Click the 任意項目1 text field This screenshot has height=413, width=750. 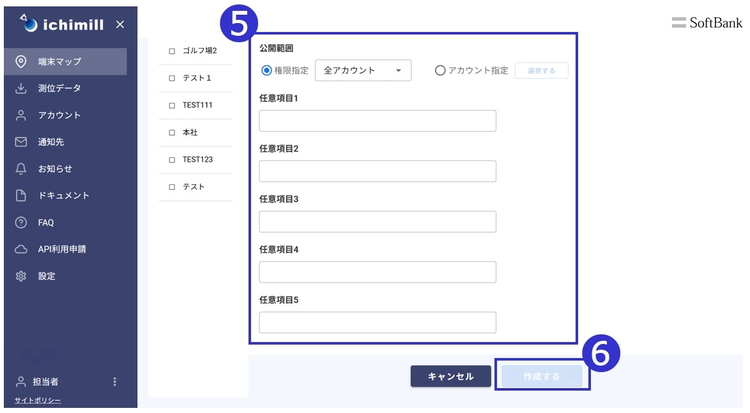[x=377, y=121]
